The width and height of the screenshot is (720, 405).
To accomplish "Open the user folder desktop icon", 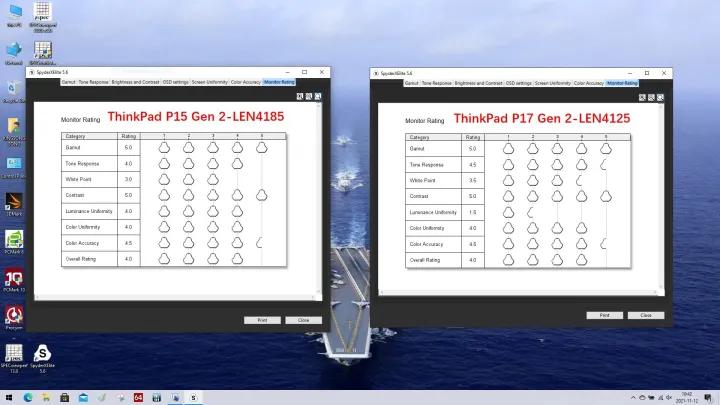I will click(14, 131).
